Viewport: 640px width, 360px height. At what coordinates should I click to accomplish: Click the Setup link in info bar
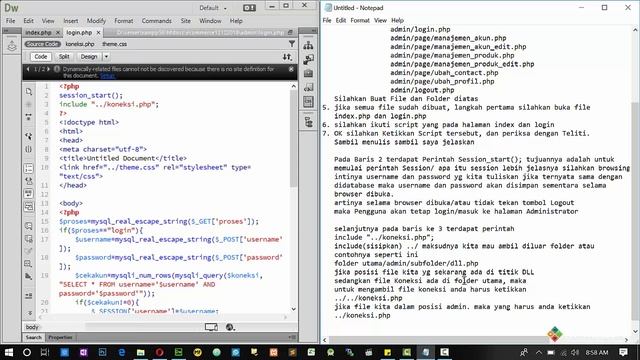click(107, 76)
